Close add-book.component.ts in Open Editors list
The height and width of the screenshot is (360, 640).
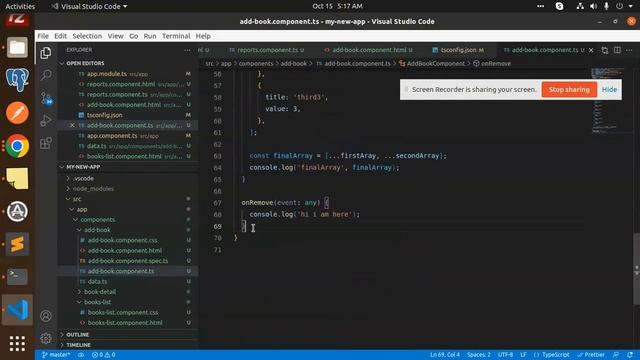pyautogui.click(x=72, y=125)
